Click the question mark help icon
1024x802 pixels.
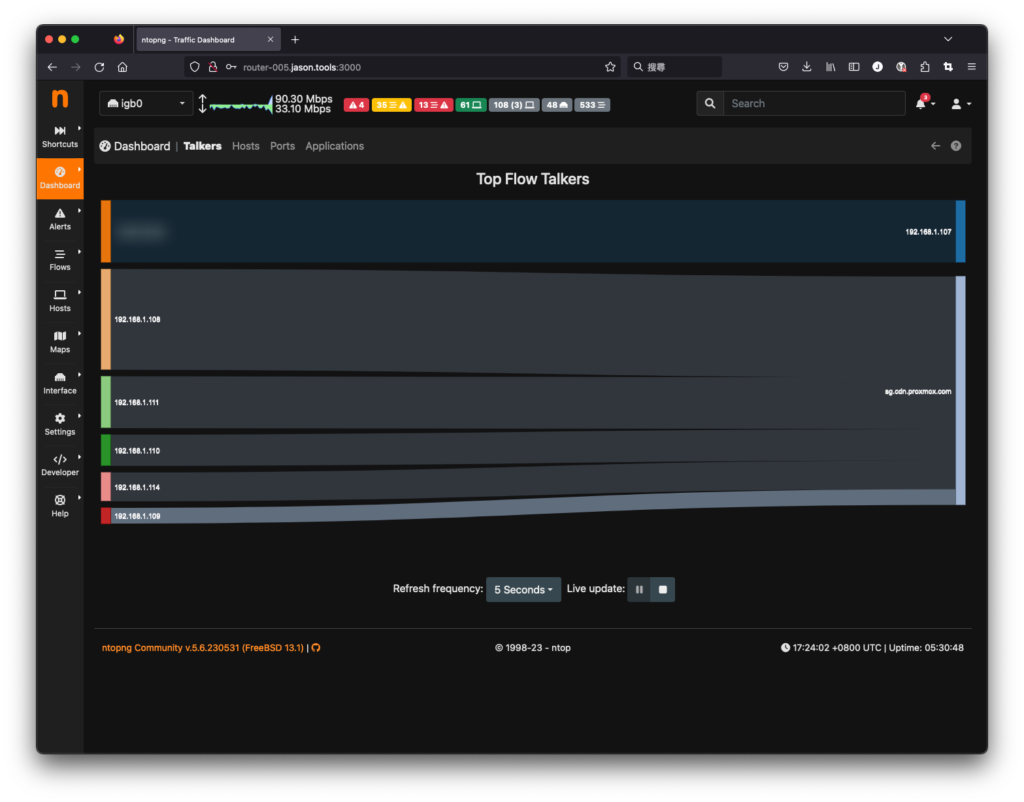pyautogui.click(x=955, y=146)
